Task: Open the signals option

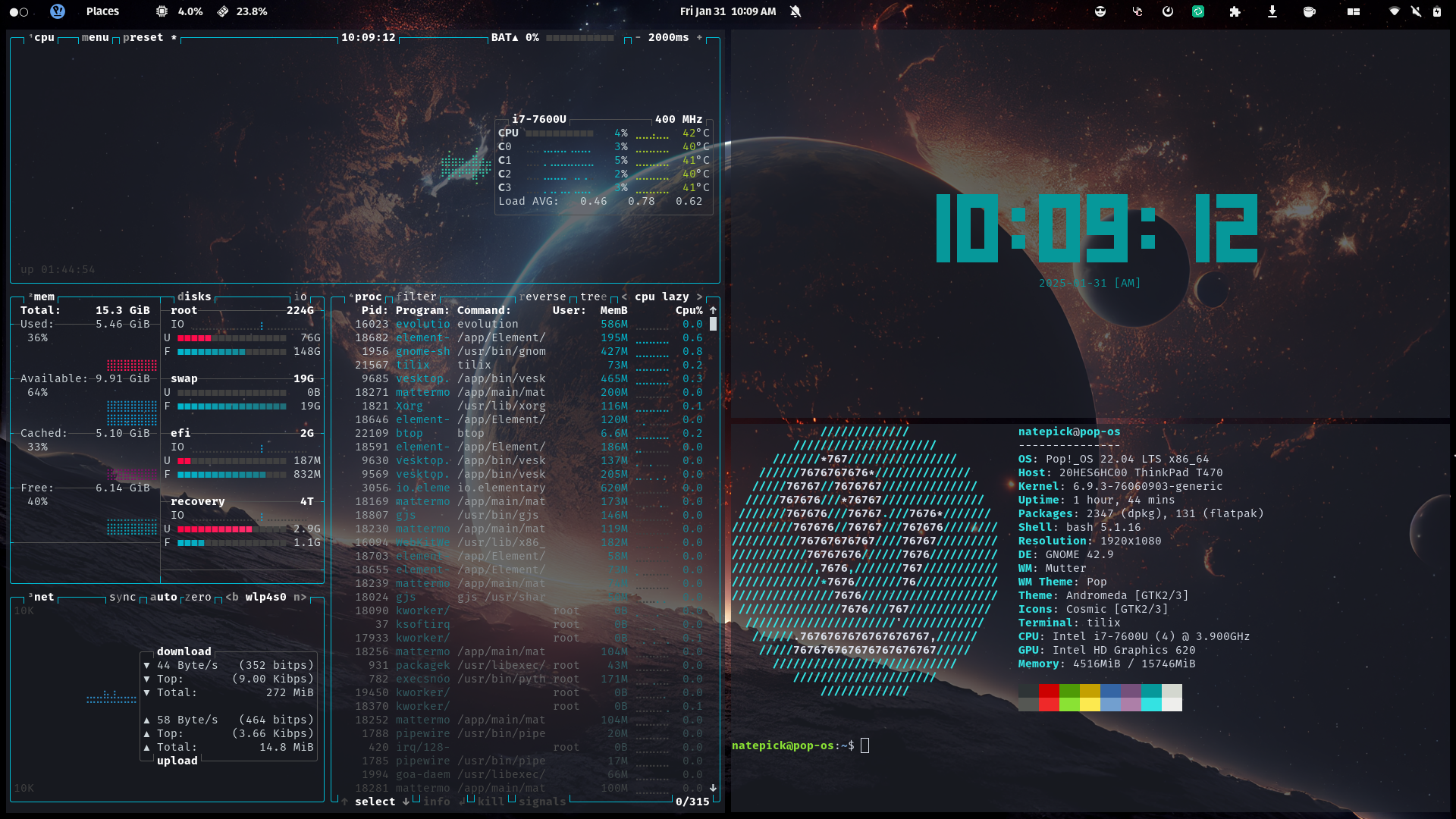Action: click(x=542, y=802)
